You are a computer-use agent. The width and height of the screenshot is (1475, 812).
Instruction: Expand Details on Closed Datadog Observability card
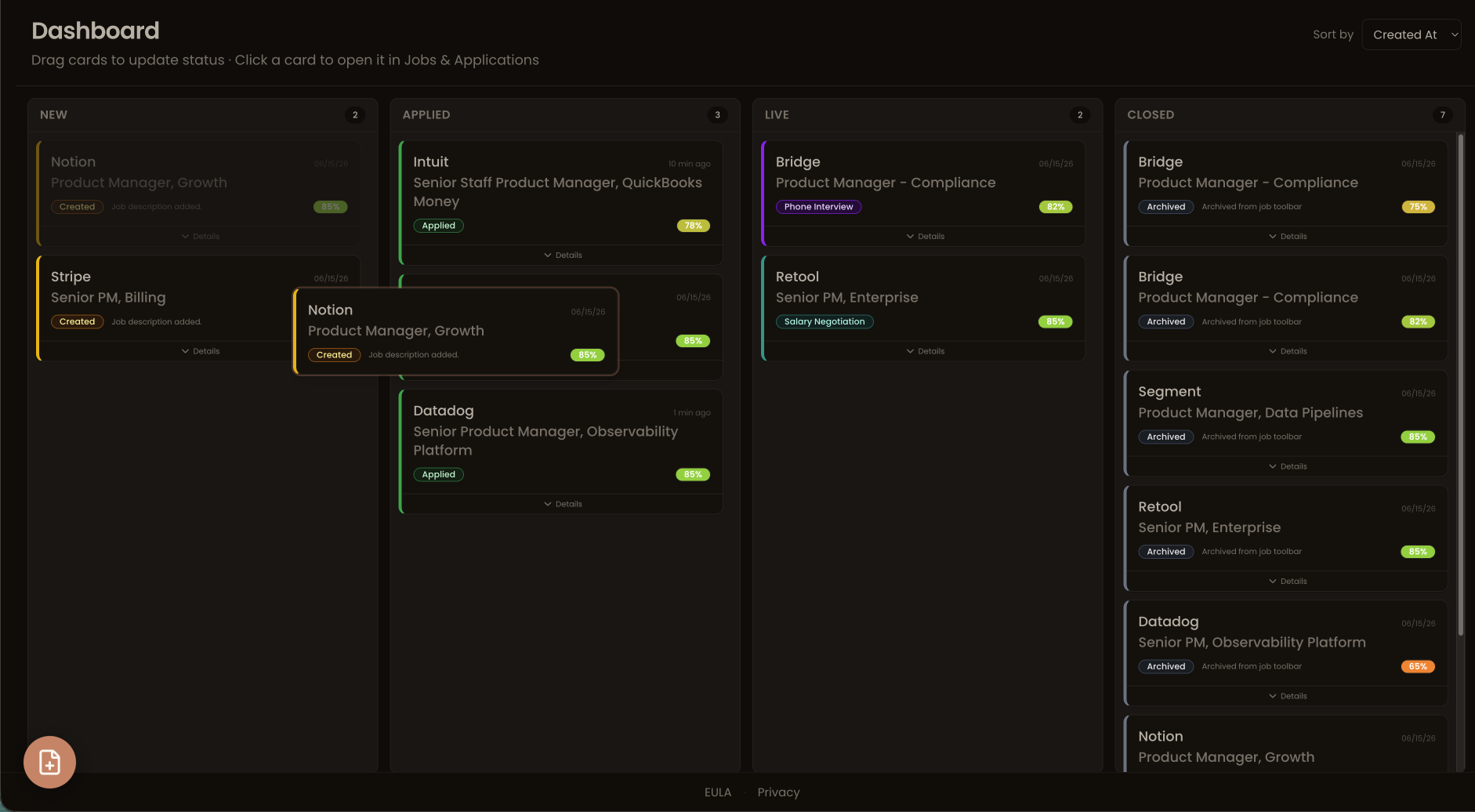[x=1288, y=696]
